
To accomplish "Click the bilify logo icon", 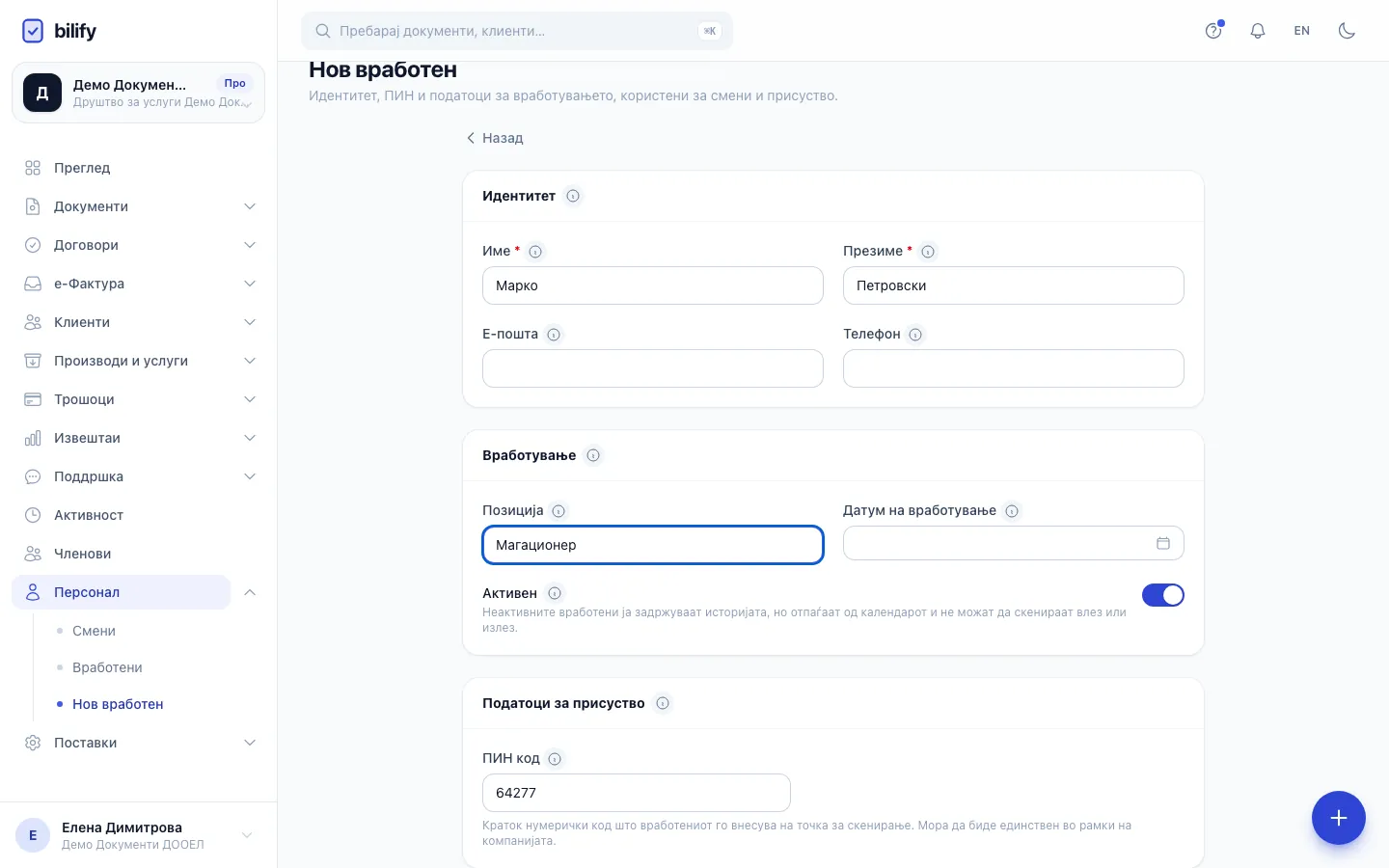I will tap(33, 31).
